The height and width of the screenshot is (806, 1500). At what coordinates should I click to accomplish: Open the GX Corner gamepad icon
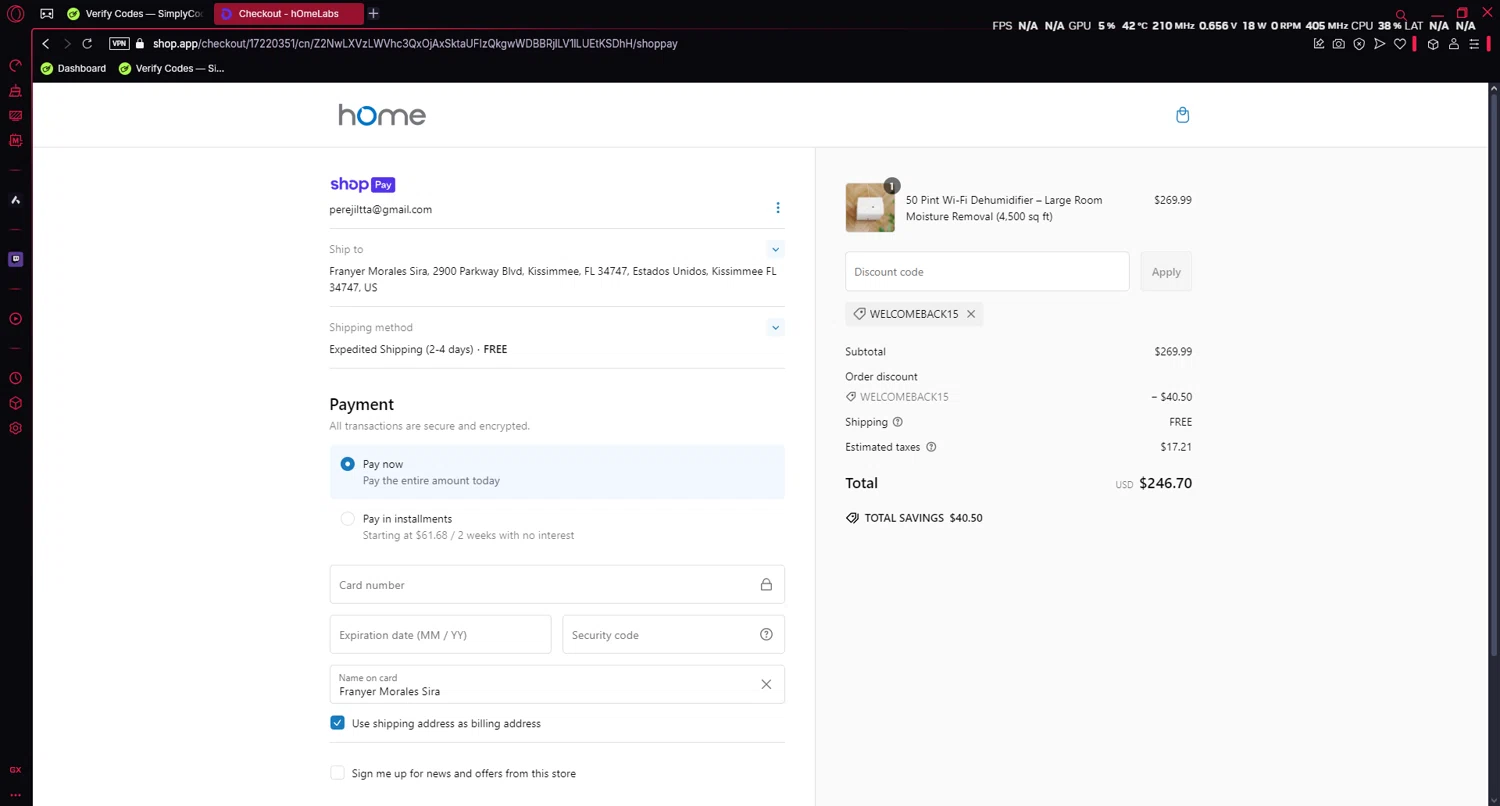pyautogui.click(x=47, y=14)
